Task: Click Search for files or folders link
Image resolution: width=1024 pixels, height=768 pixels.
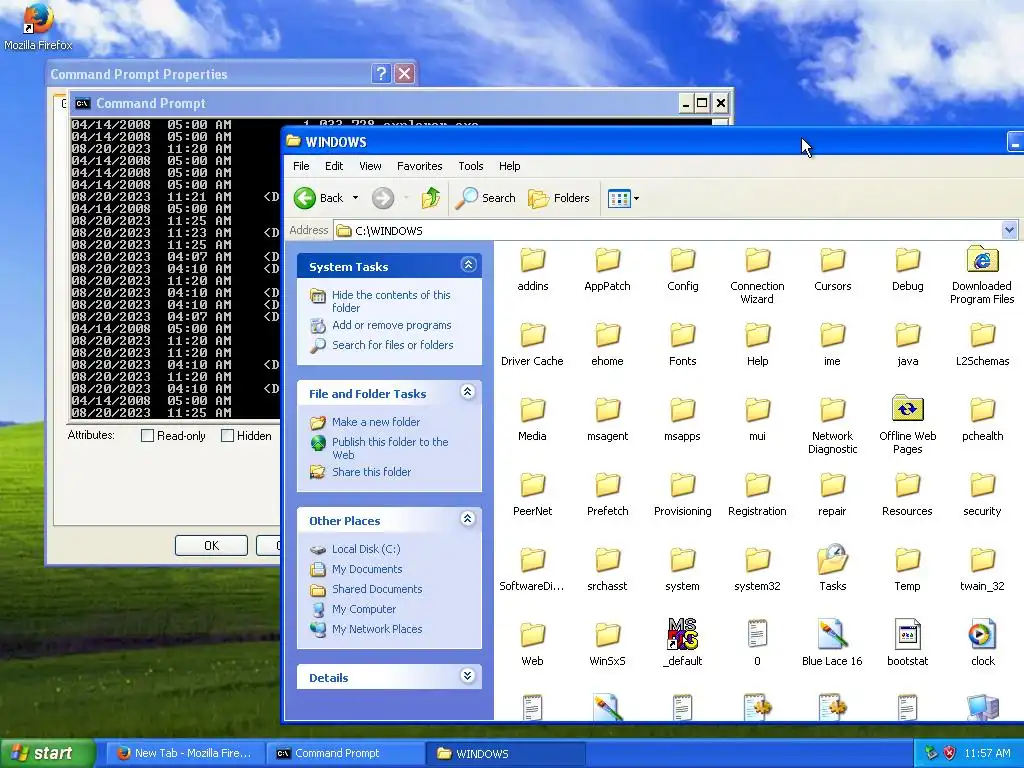Action: pos(392,345)
